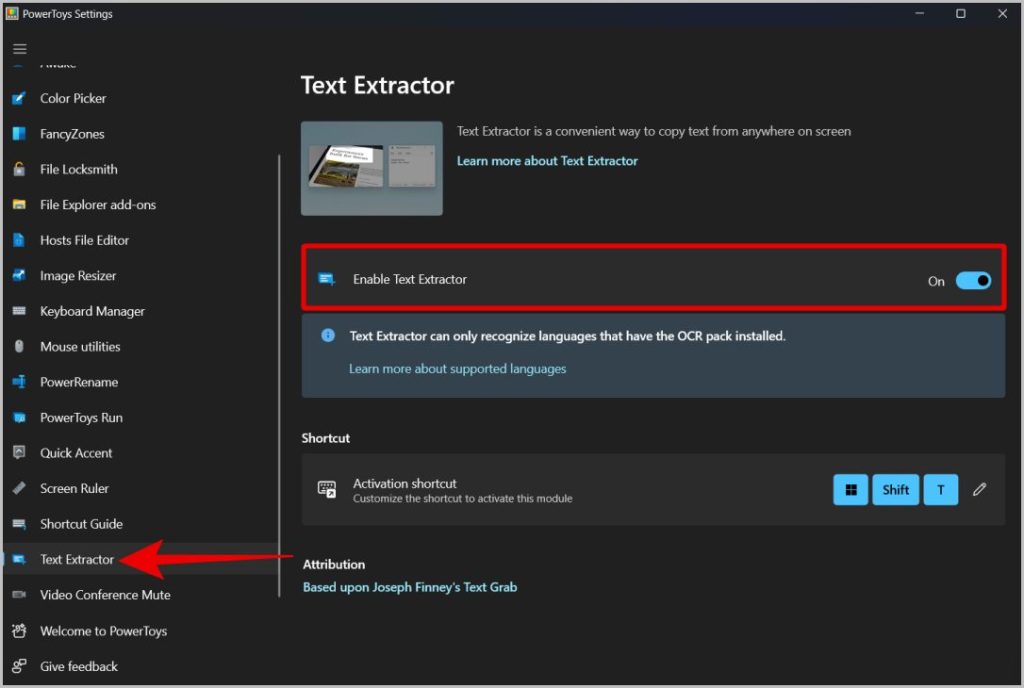Click the Enable Text Extractor module icon

coord(327,279)
